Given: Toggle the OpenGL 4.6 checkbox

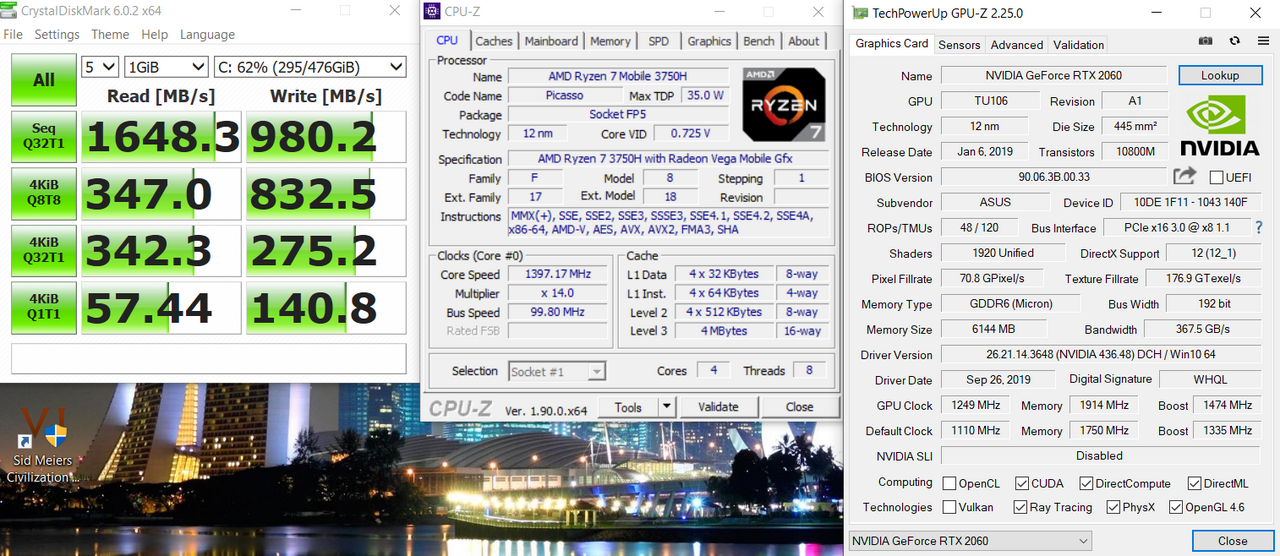Looking at the screenshot, I should 1176,507.
